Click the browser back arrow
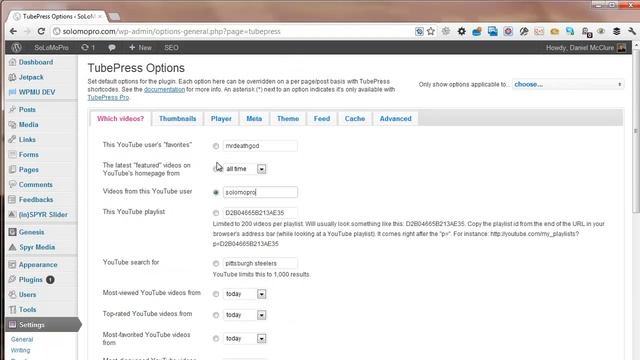The height and width of the screenshot is (360, 640). 13,31
